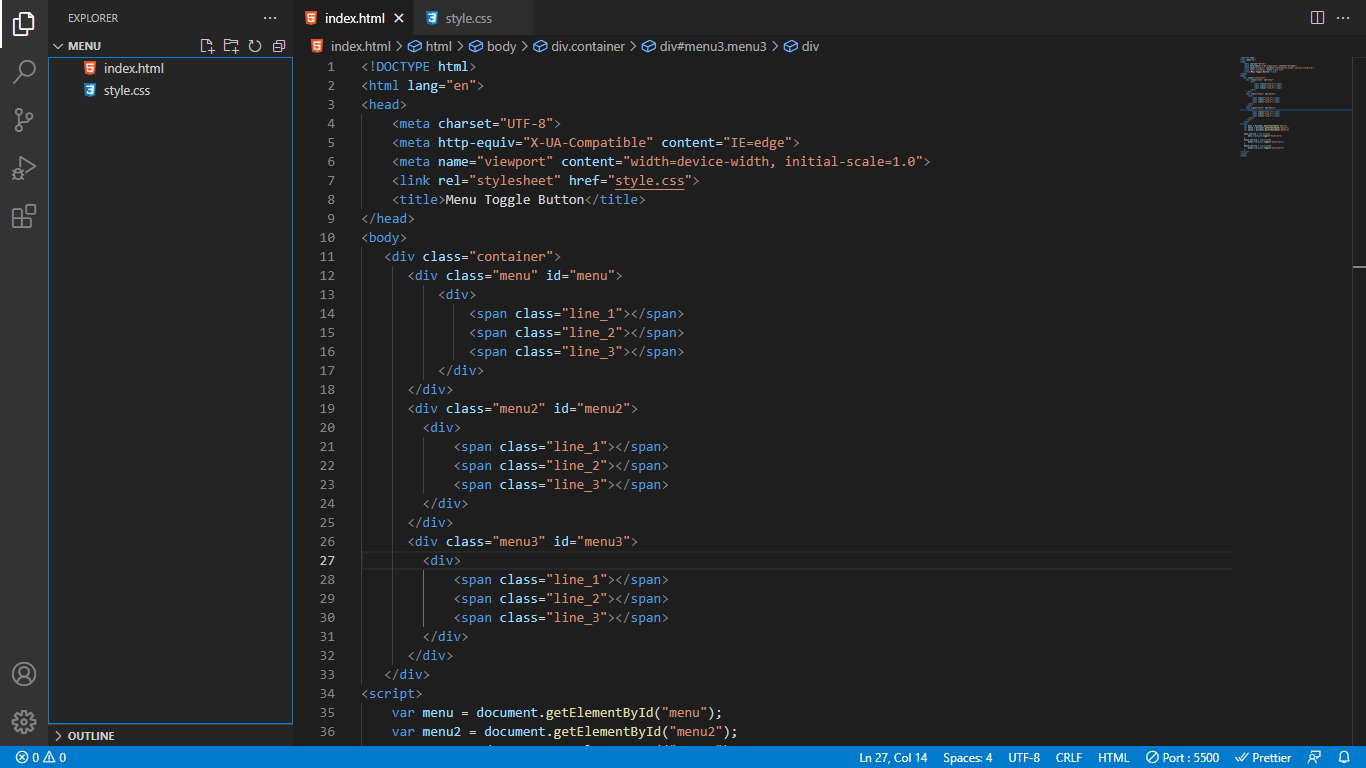Open the Search view
The width and height of the screenshot is (1366, 768).
24,72
